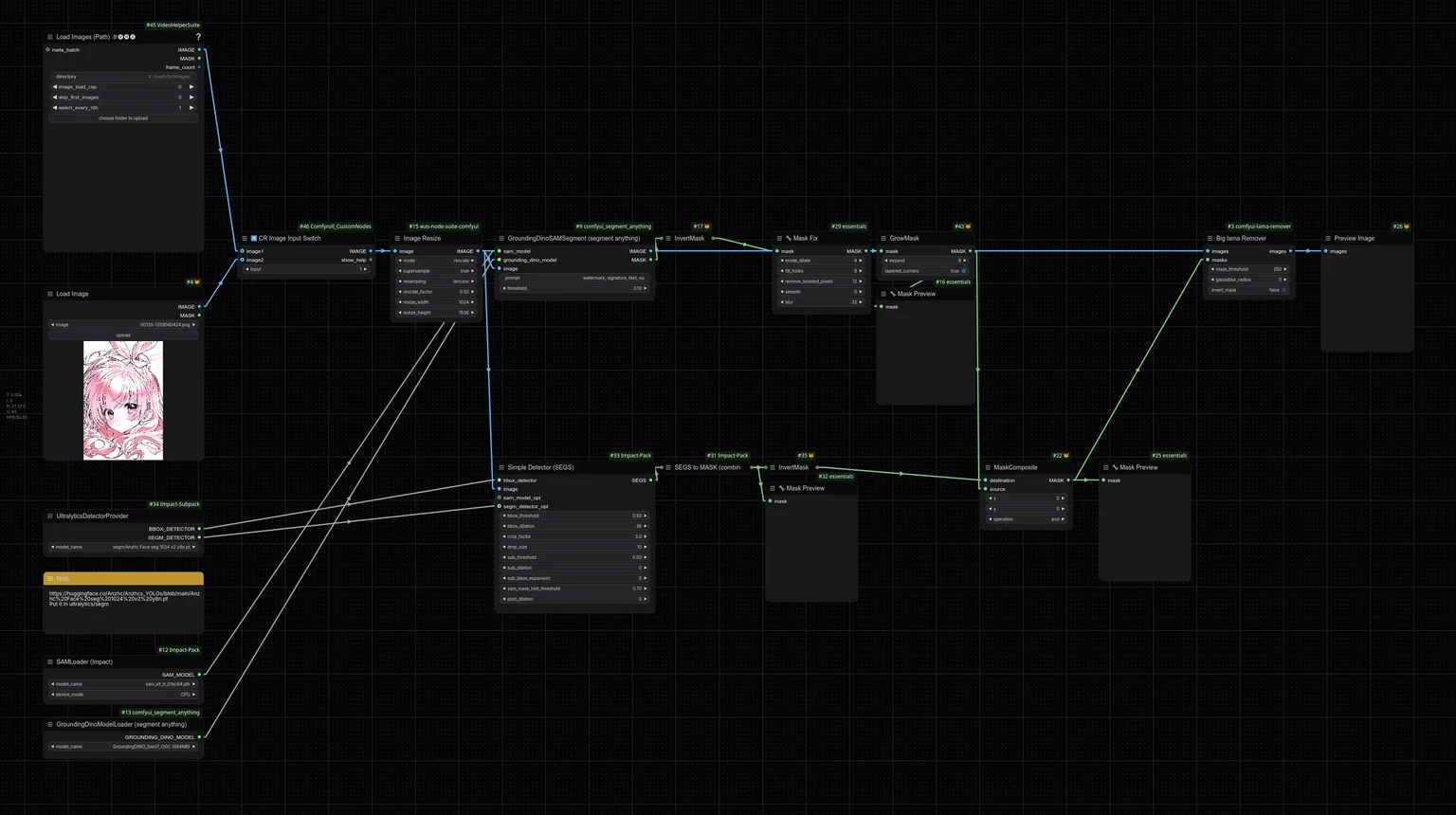Increase Input value on CR Image Input Switch
The image size is (1456, 815).
coord(366,269)
